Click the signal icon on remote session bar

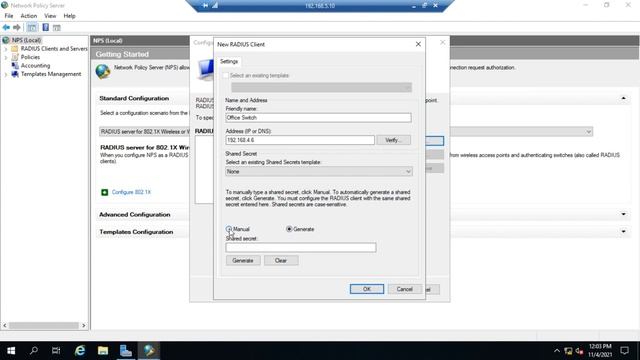pos(215,5)
